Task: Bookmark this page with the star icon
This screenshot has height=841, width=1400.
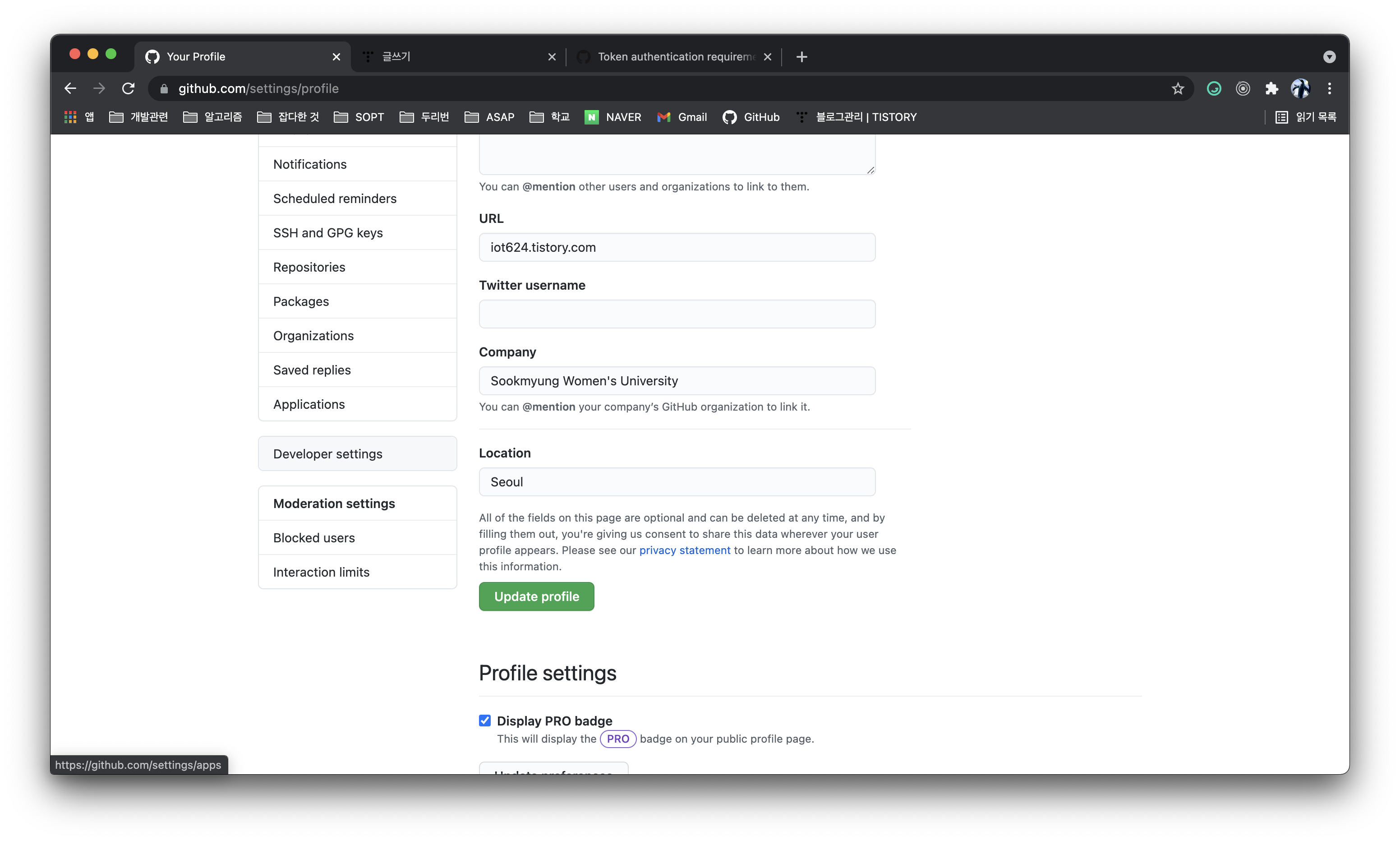Action: [x=1178, y=88]
